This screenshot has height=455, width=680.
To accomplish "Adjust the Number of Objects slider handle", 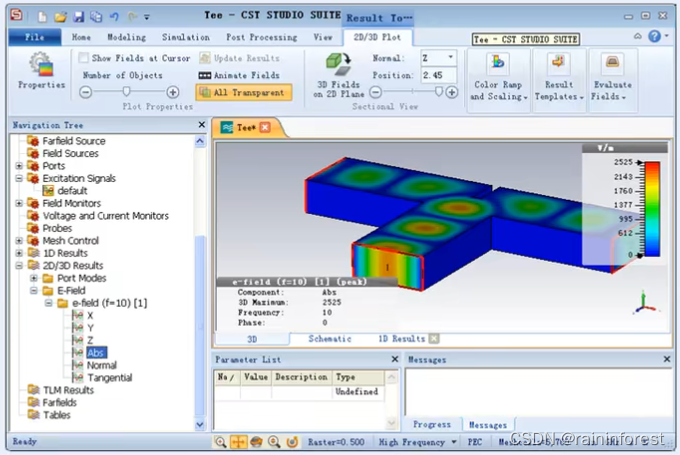I will 126,92.
